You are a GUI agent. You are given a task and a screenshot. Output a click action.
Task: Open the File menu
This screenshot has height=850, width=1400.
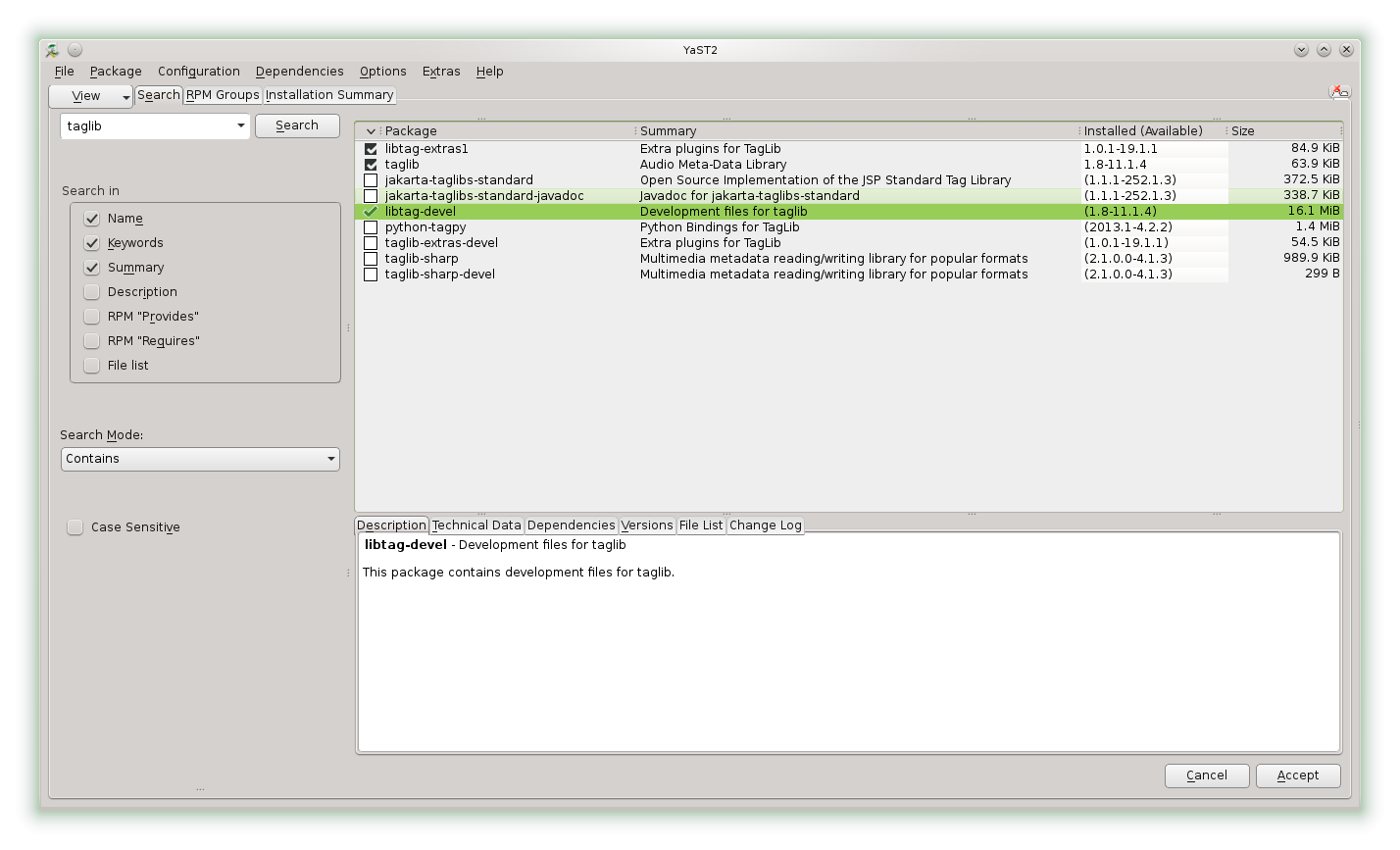[65, 72]
